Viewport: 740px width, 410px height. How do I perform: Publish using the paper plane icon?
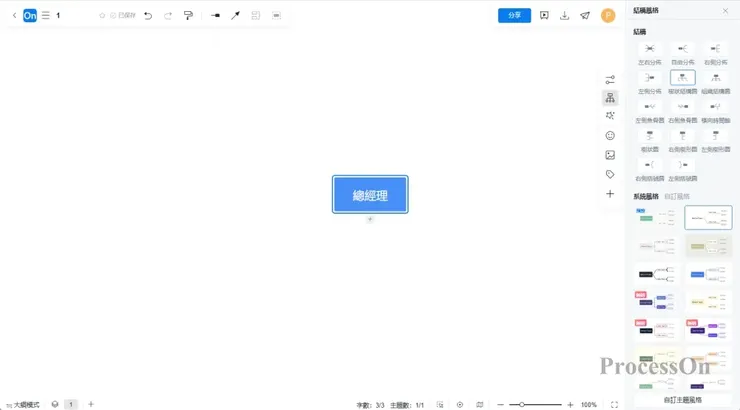pyautogui.click(x=585, y=16)
